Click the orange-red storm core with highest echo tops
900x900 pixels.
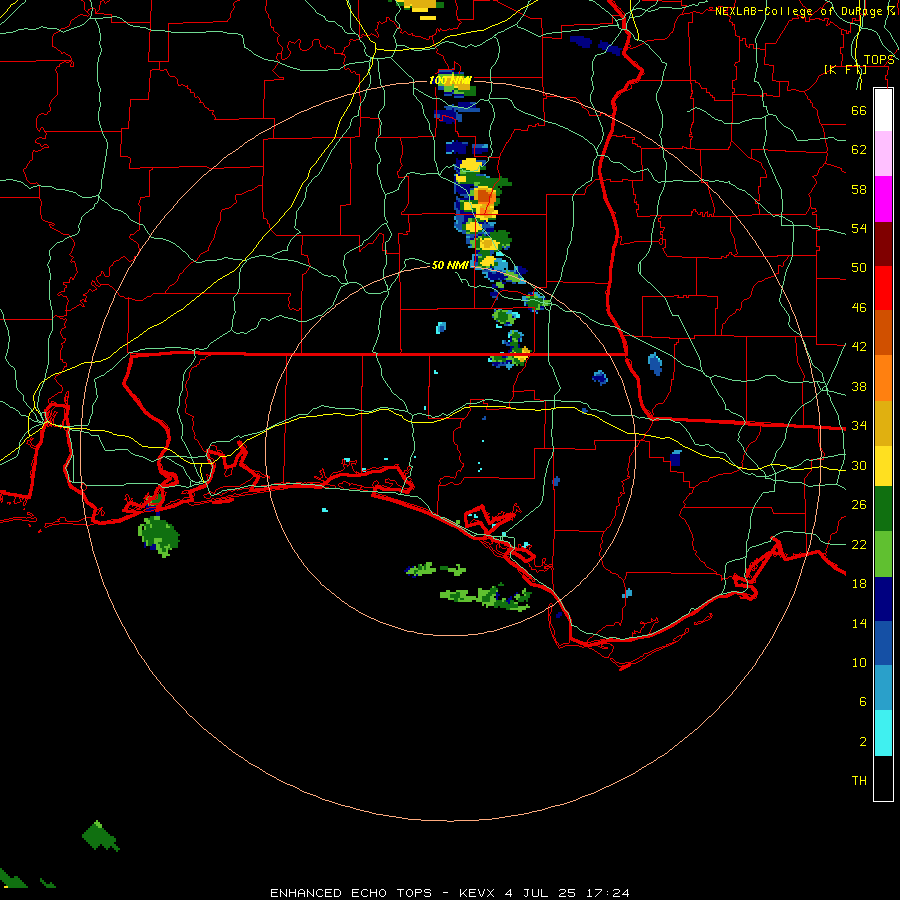coord(484,197)
